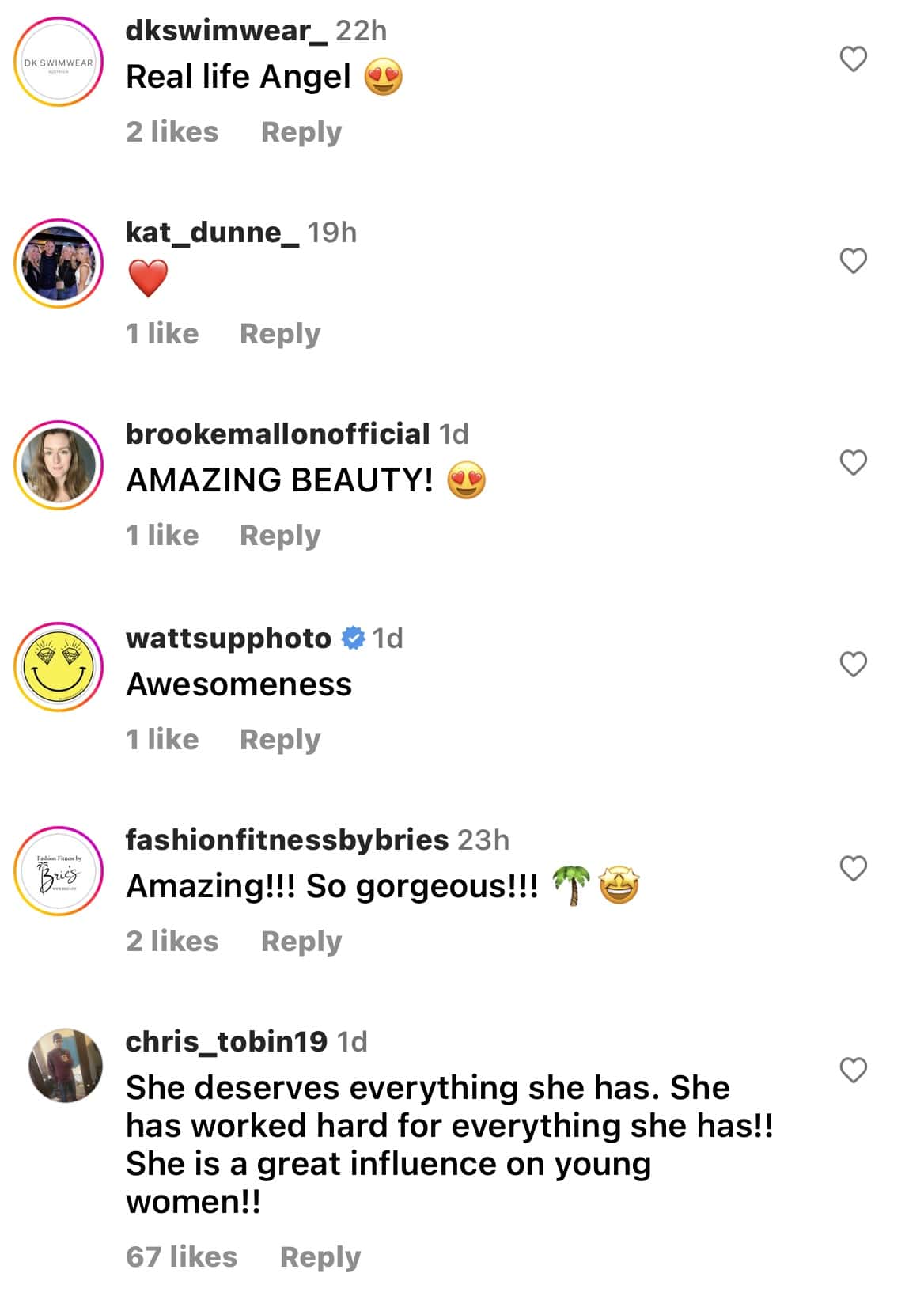
Task: Like dkswimwear_'s comment with the heart icon
Action: tap(853, 57)
